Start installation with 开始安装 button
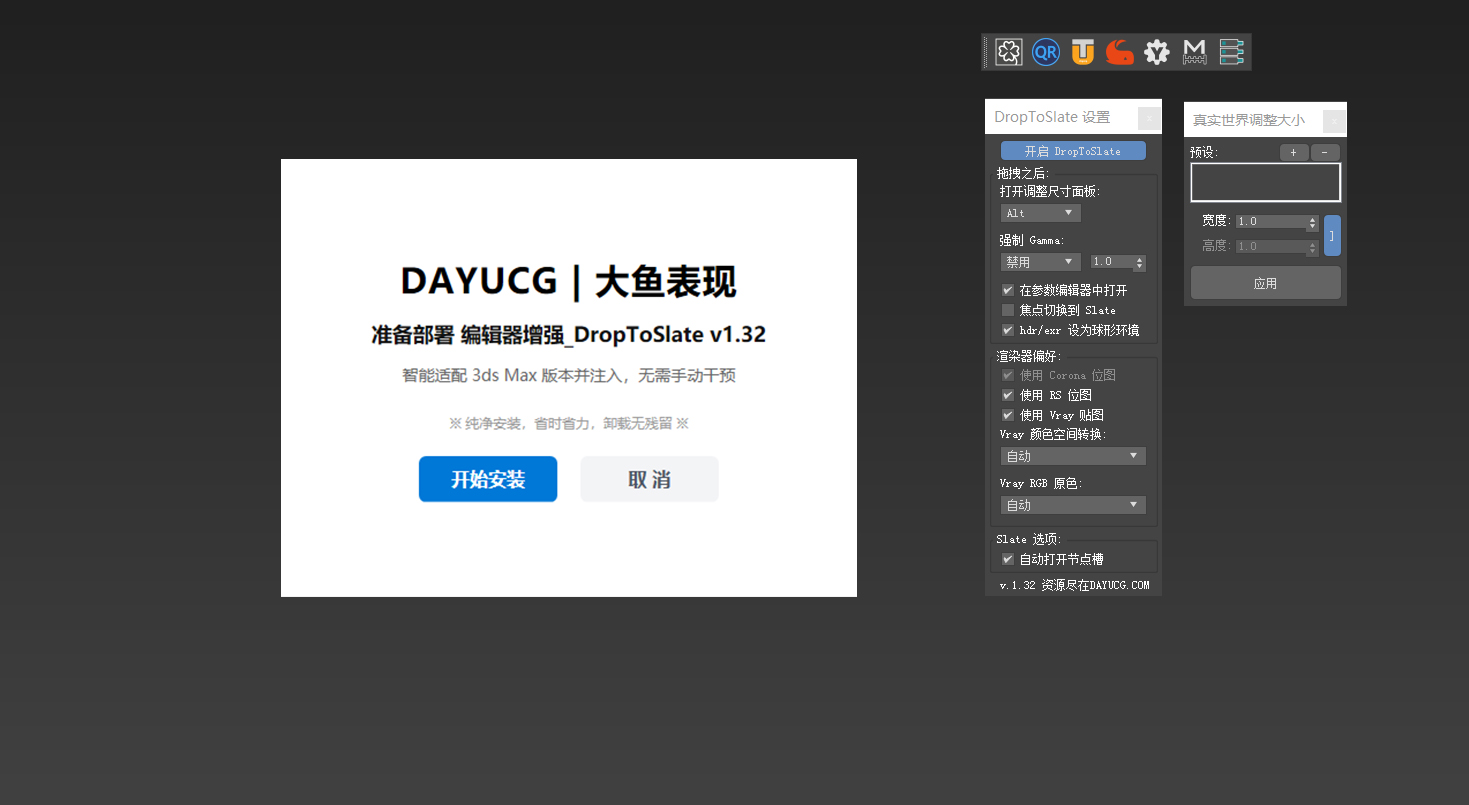The image size is (1469, 805). tap(488, 479)
